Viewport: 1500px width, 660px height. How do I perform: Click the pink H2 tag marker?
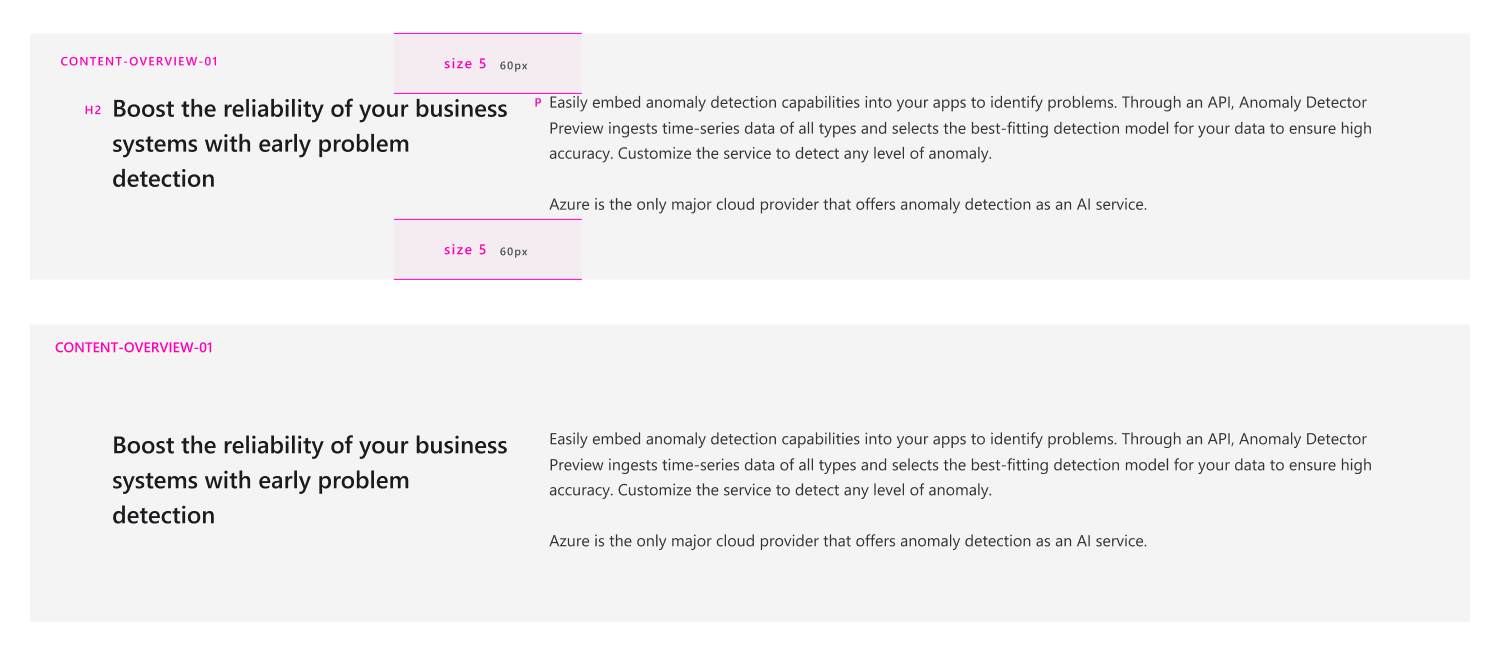pos(93,110)
